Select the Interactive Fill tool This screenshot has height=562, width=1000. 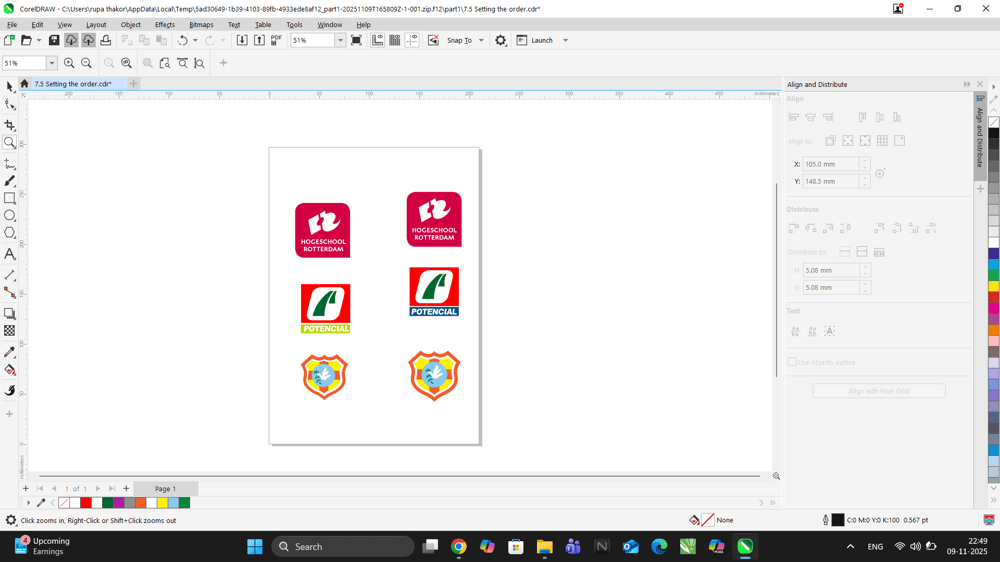[x=10, y=370]
